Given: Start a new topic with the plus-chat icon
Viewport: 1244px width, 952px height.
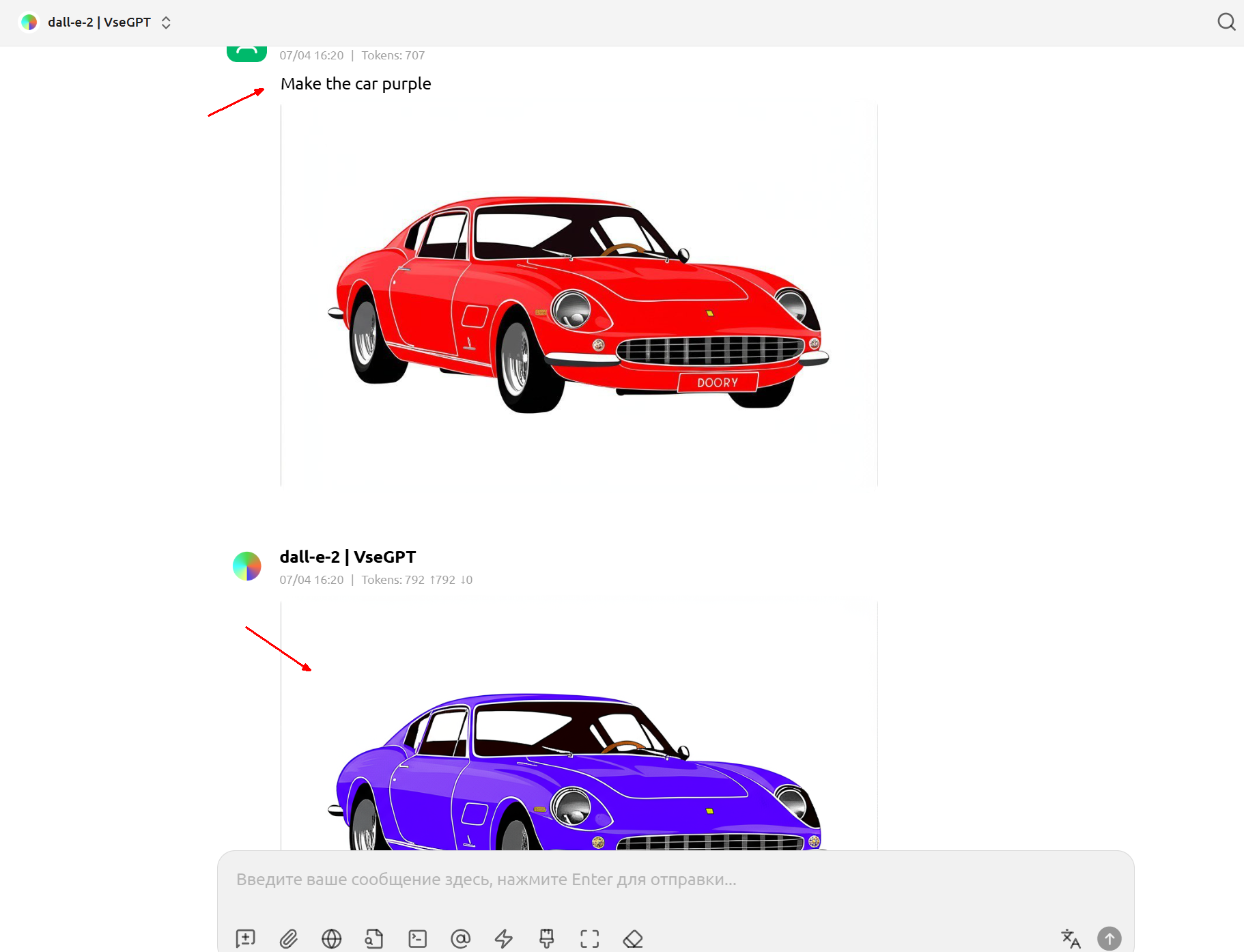Looking at the screenshot, I should coord(245,938).
